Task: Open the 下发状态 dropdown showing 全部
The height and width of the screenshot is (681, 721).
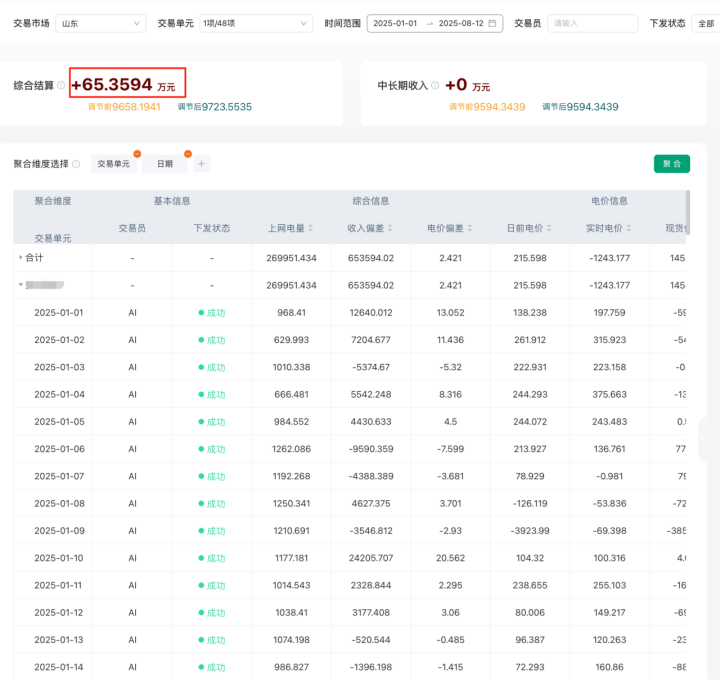Action: coord(705,23)
